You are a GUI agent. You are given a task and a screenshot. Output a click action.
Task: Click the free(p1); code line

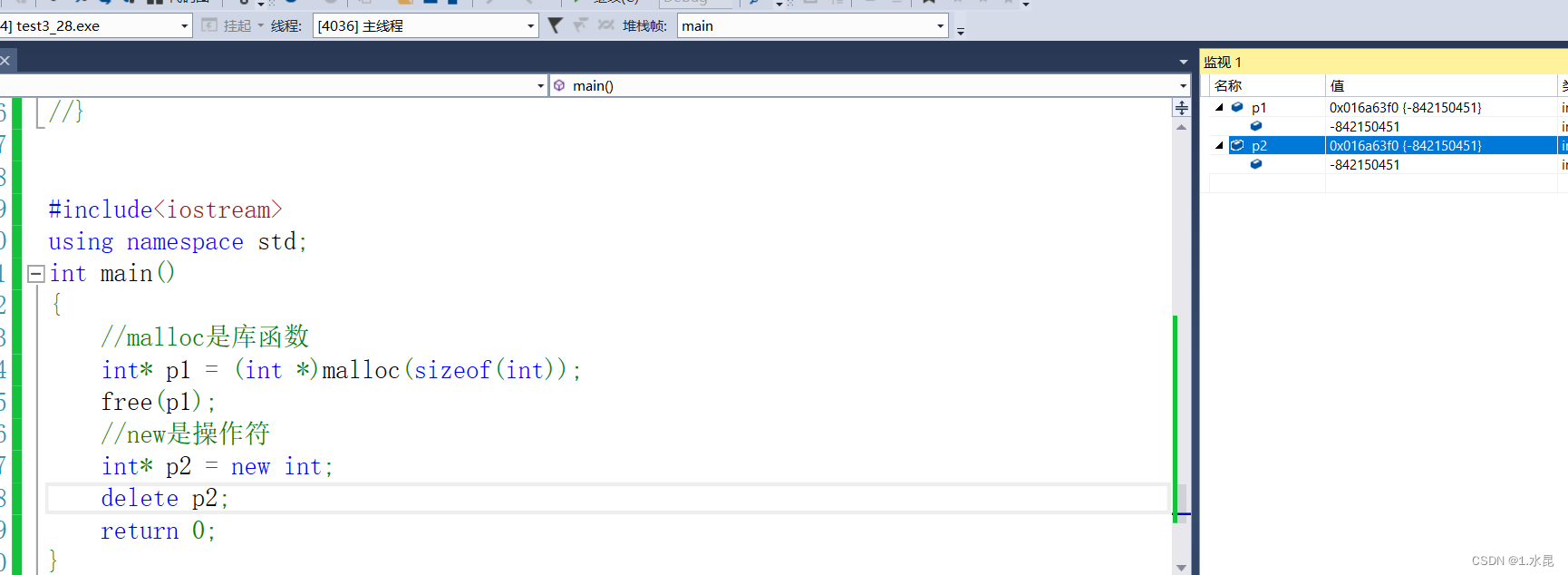click(x=159, y=402)
